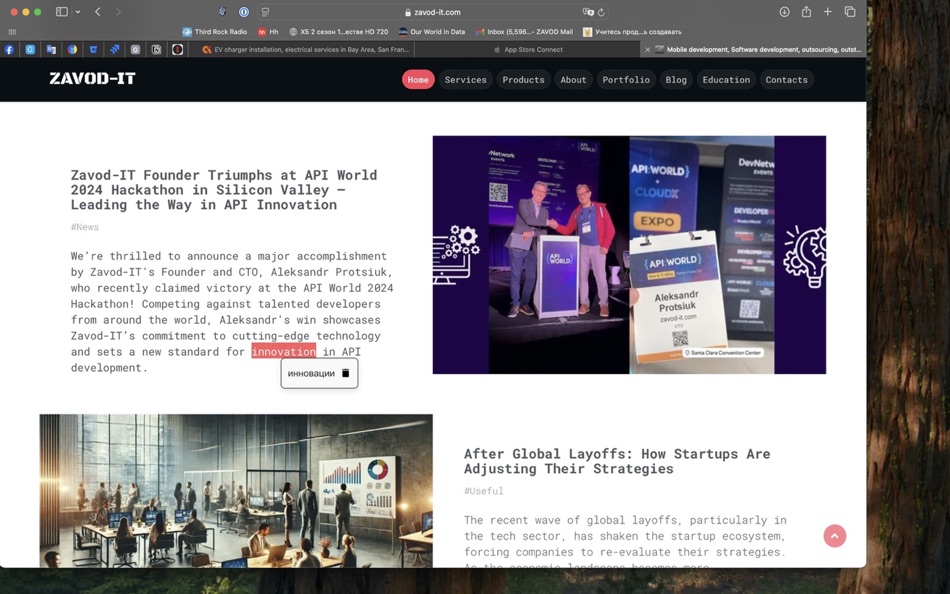Open the startup office illustration image
This screenshot has width=950, height=594.
tap(236, 491)
